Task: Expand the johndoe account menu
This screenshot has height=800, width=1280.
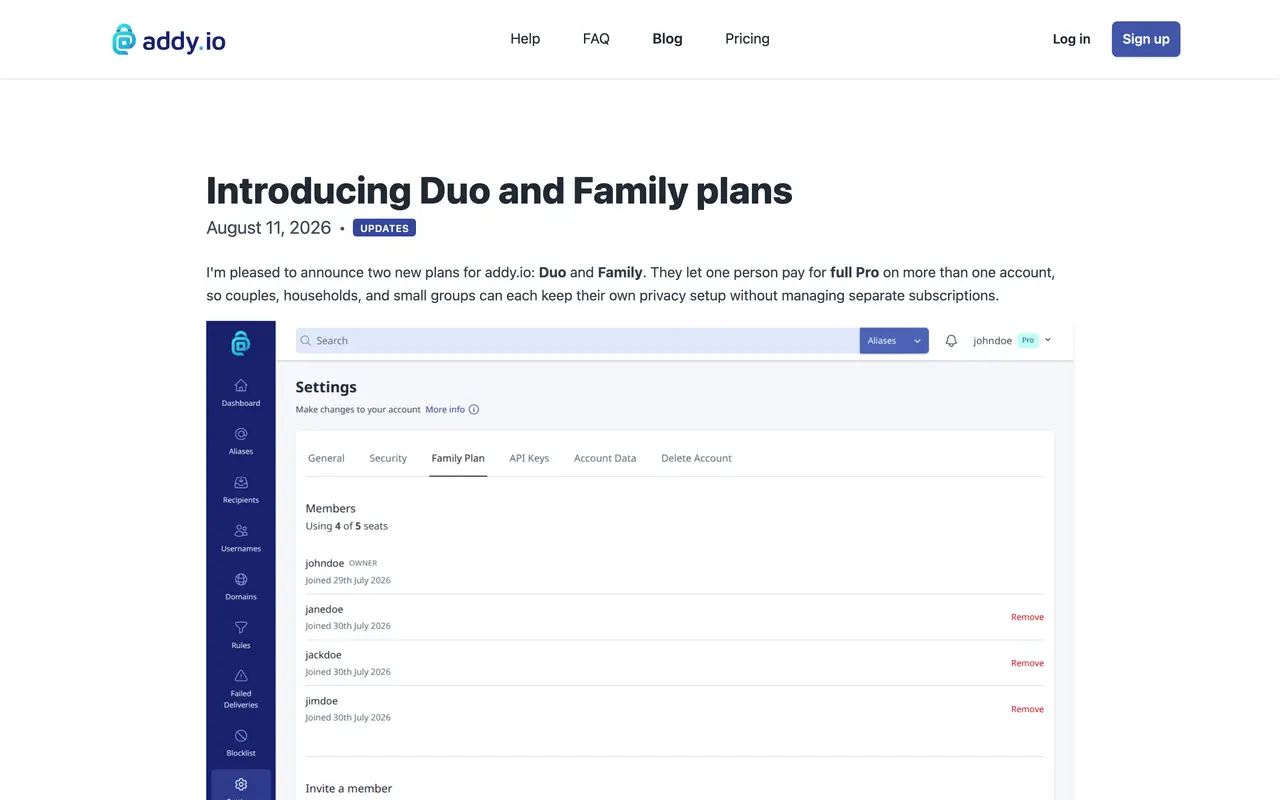Action: pyautogui.click(x=1012, y=341)
